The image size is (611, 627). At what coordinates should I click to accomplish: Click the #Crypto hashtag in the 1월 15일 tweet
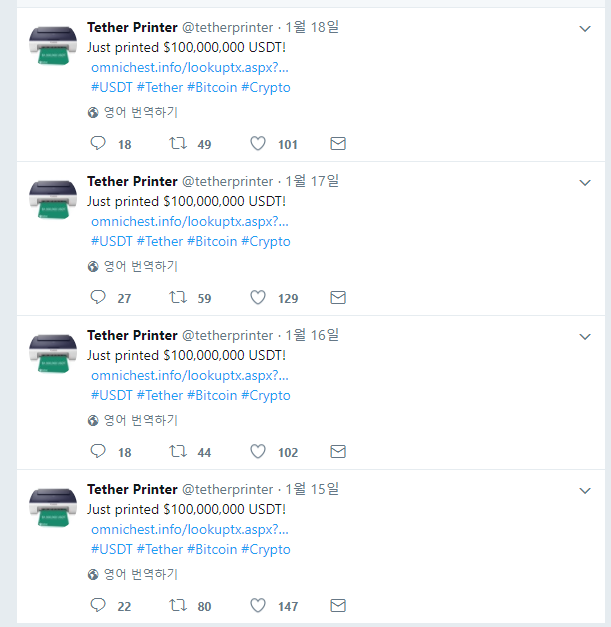click(x=266, y=549)
